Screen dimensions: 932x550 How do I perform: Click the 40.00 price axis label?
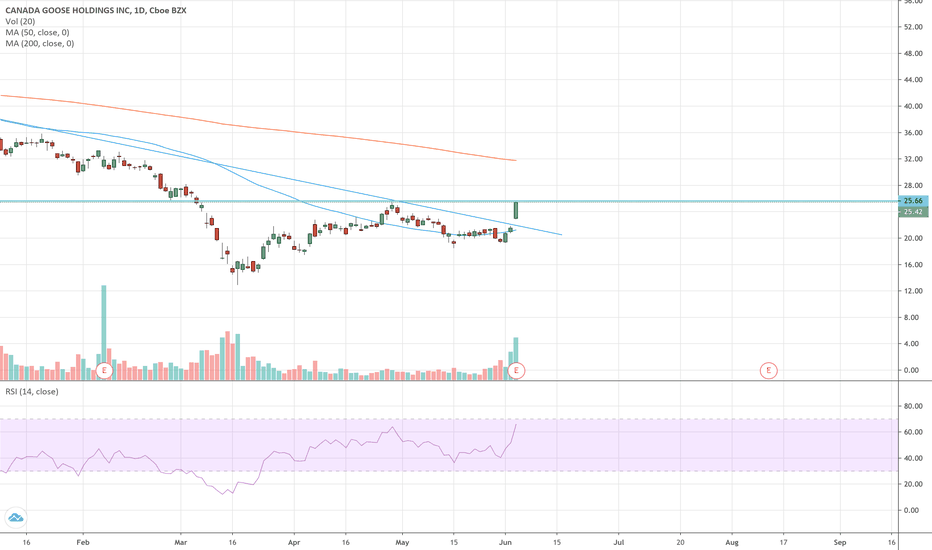[x=913, y=106]
